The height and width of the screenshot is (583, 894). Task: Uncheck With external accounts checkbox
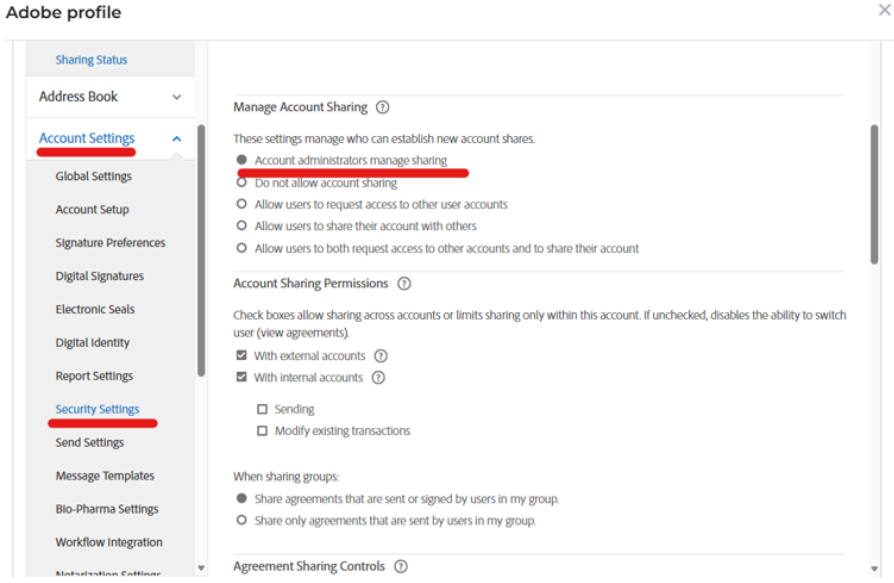point(241,356)
